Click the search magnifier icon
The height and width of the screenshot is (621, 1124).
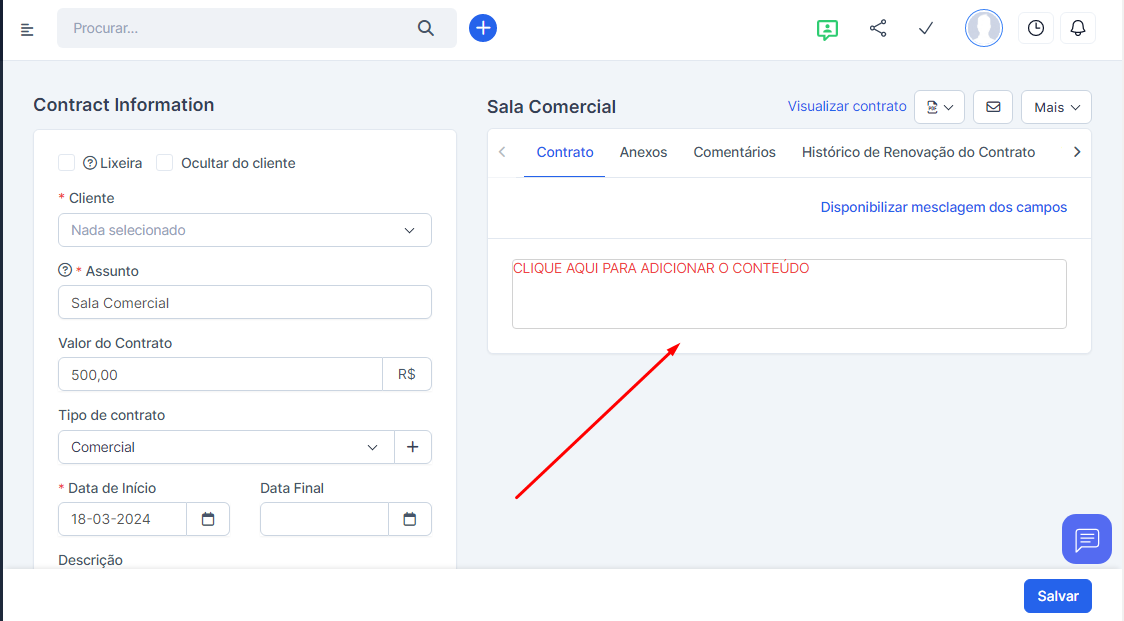tap(426, 28)
